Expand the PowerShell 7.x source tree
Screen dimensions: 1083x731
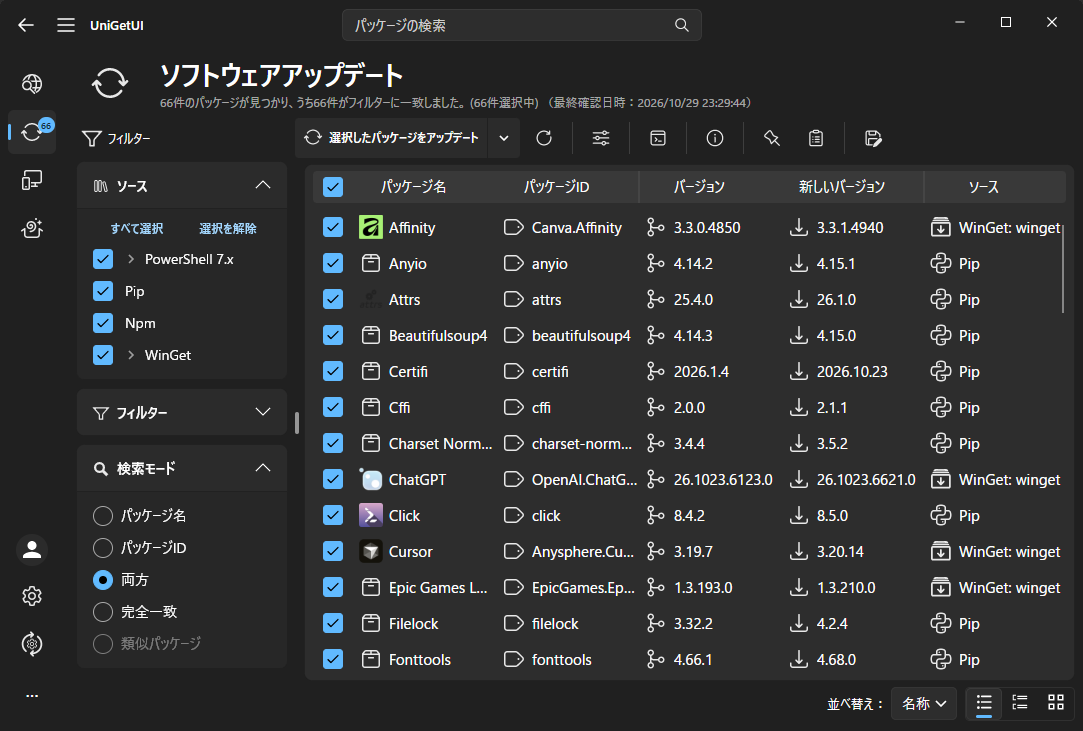pos(131,259)
